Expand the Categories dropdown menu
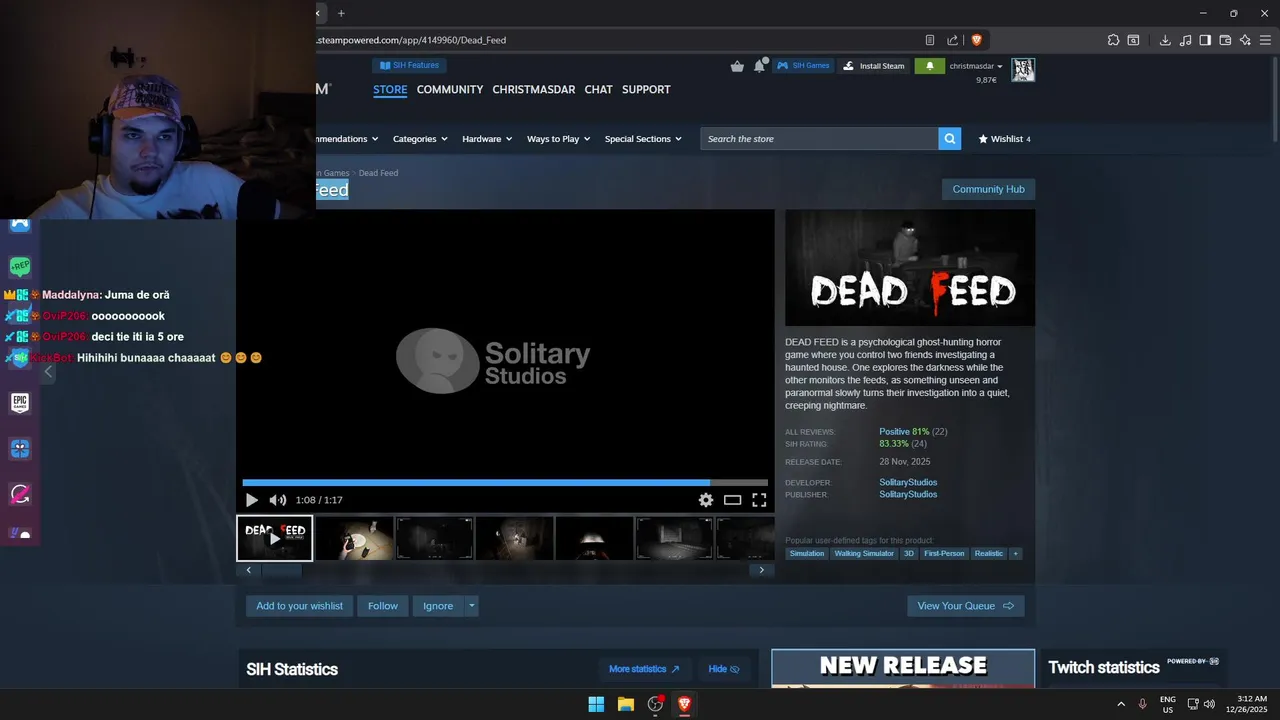Screen dimensions: 1280x720 click(420, 139)
